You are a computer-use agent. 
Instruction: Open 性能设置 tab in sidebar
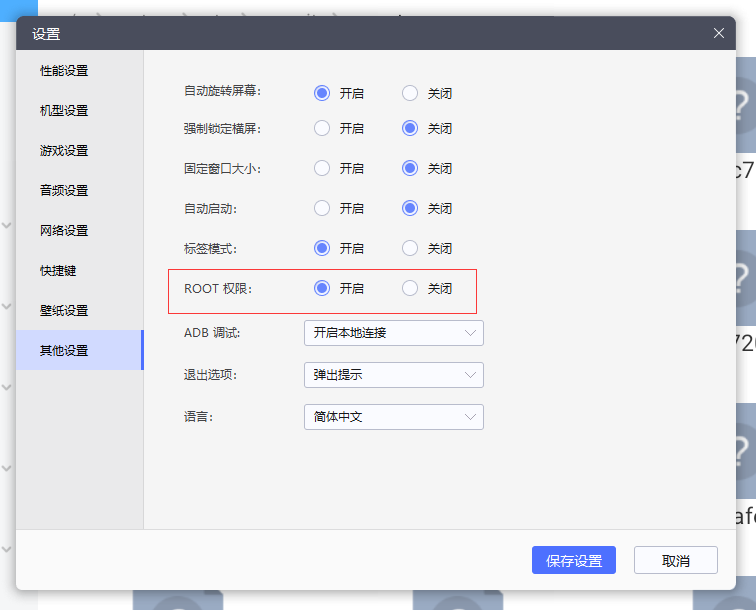tap(80, 70)
